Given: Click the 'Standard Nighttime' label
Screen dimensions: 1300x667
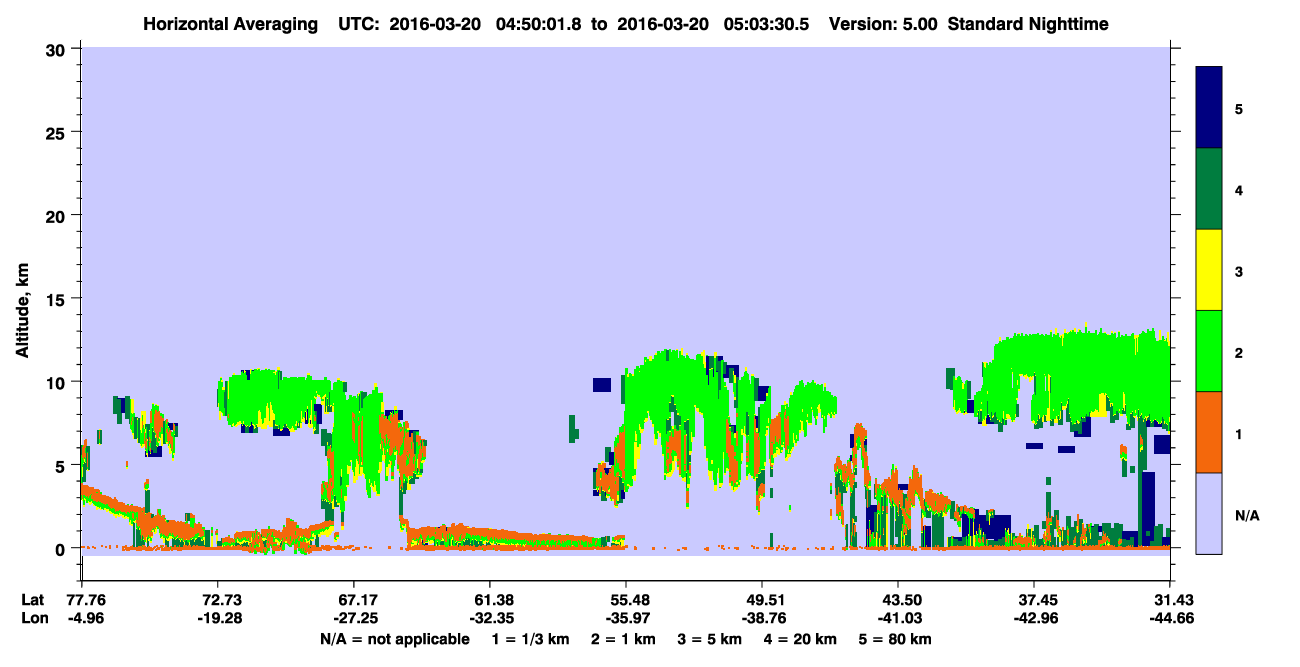Looking at the screenshot, I should (1028, 23).
